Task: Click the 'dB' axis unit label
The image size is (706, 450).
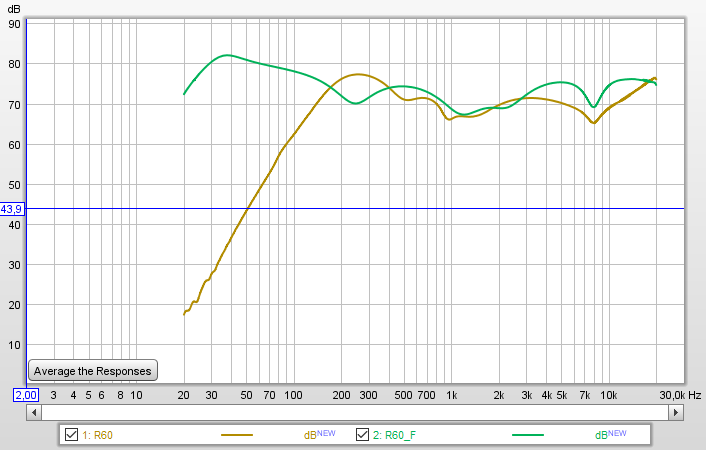Action: [14, 9]
